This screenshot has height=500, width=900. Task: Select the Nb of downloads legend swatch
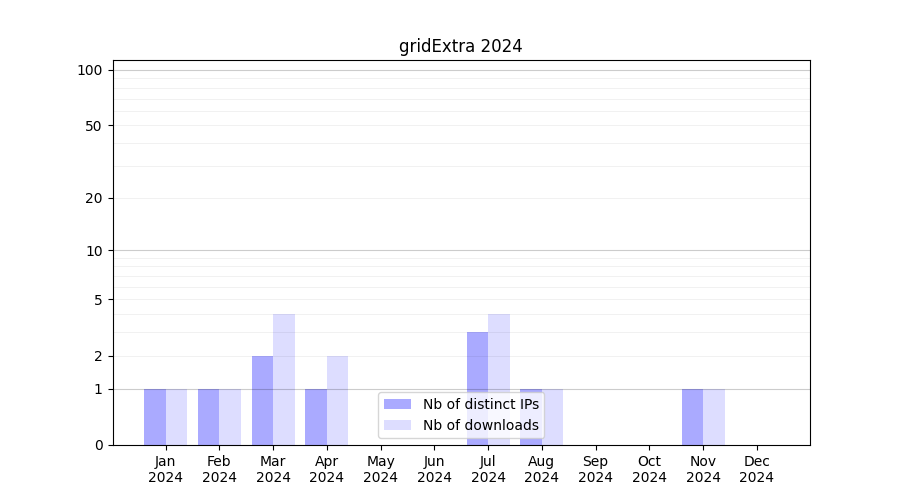[x=397, y=425]
